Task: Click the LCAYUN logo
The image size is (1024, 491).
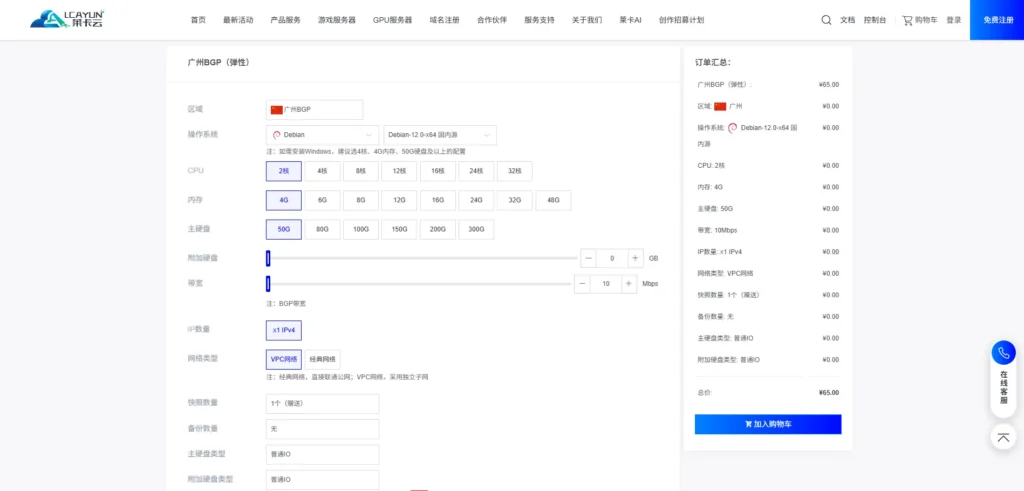Action: (67, 19)
